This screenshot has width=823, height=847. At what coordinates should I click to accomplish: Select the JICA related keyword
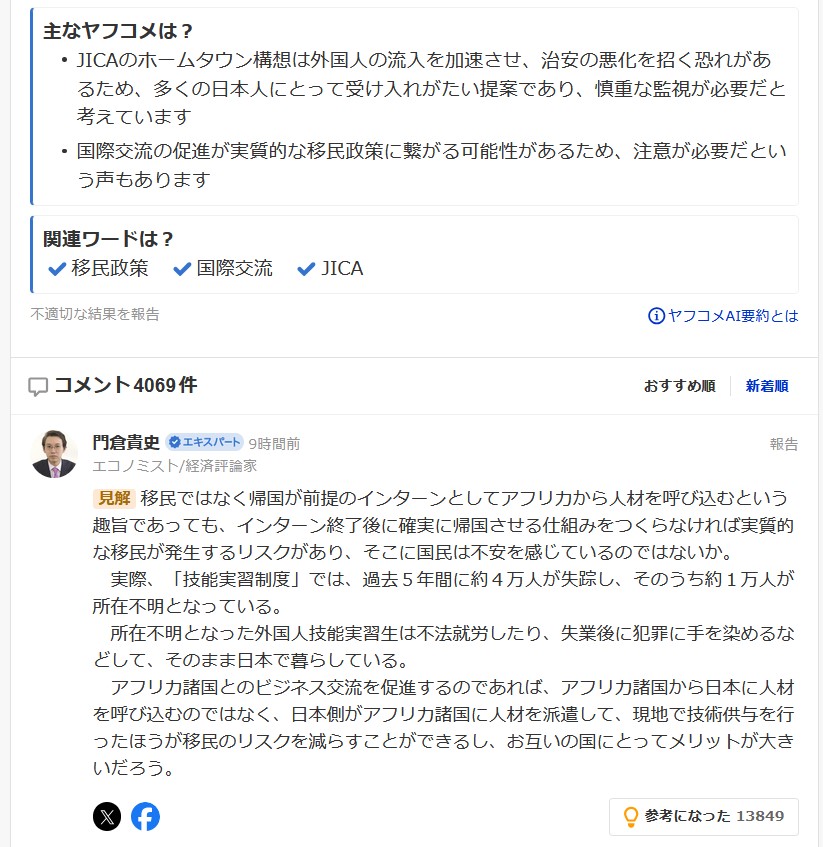tap(331, 268)
